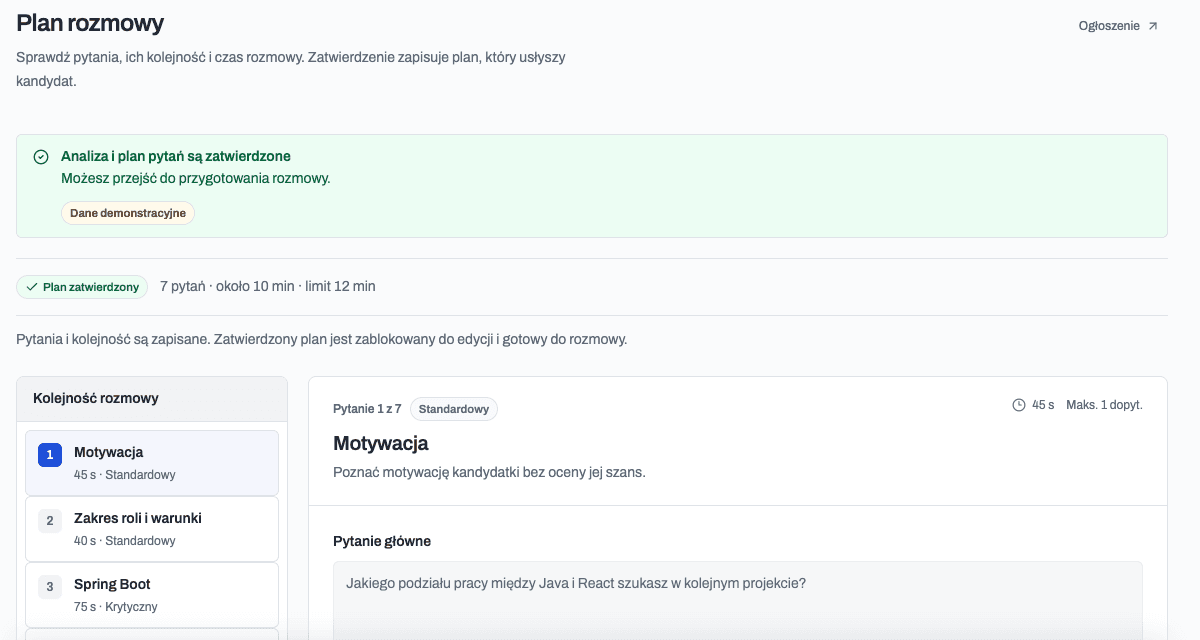Click the Motywacja heading in the detail panel

[381, 443]
